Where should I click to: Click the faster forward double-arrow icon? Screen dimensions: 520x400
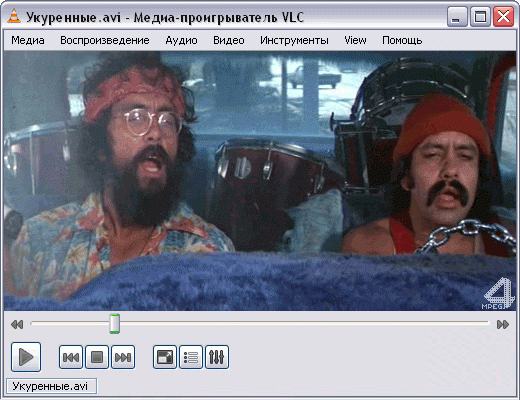click(503, 324)
